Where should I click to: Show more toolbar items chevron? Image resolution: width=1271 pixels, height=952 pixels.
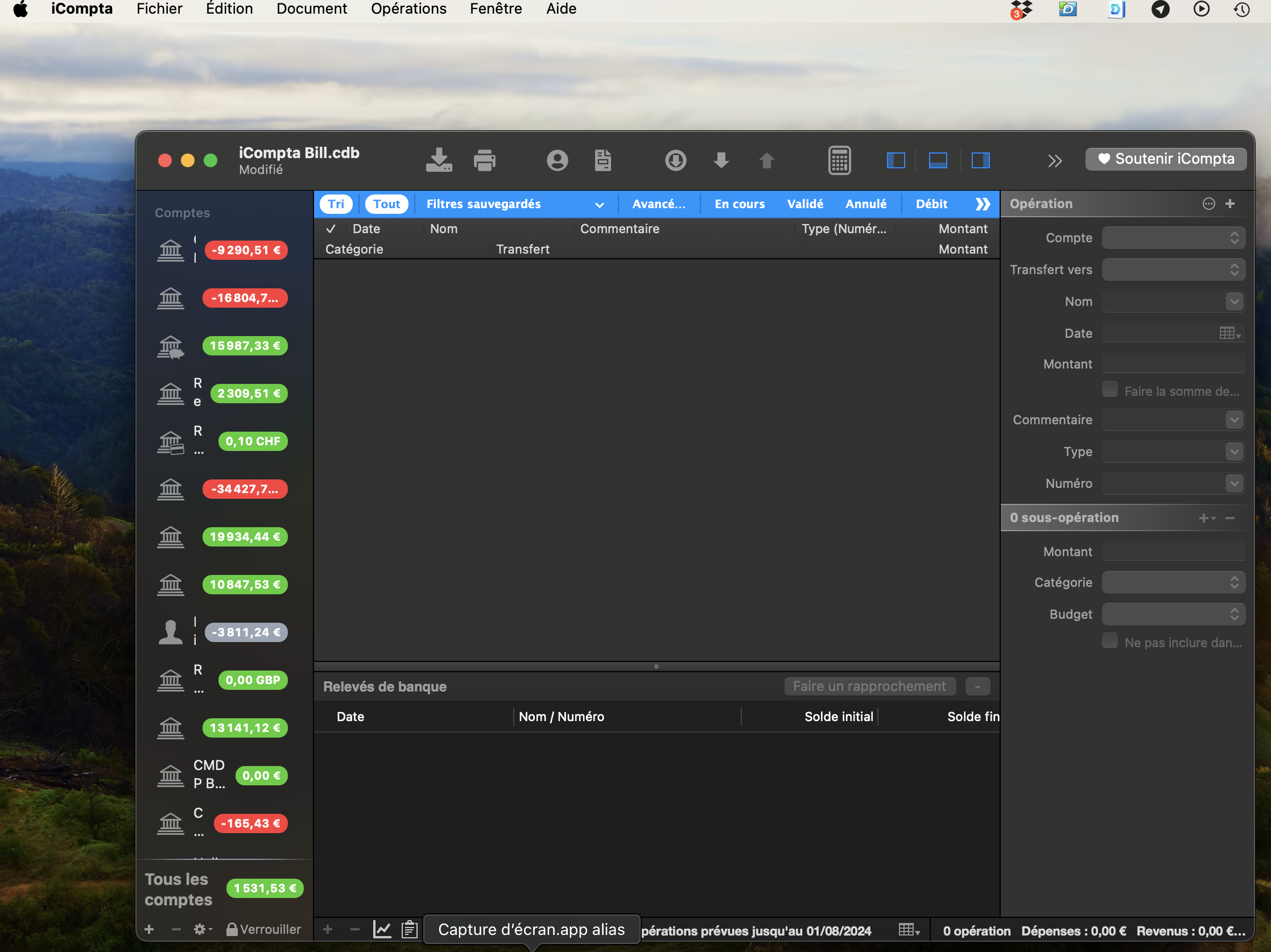click(x=1054, y=160)
